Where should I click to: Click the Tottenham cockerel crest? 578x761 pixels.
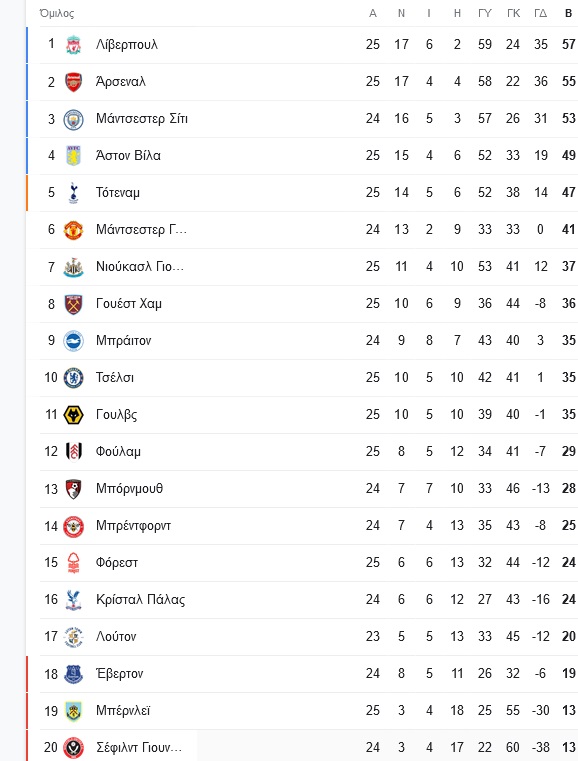[x=73, y=193]
